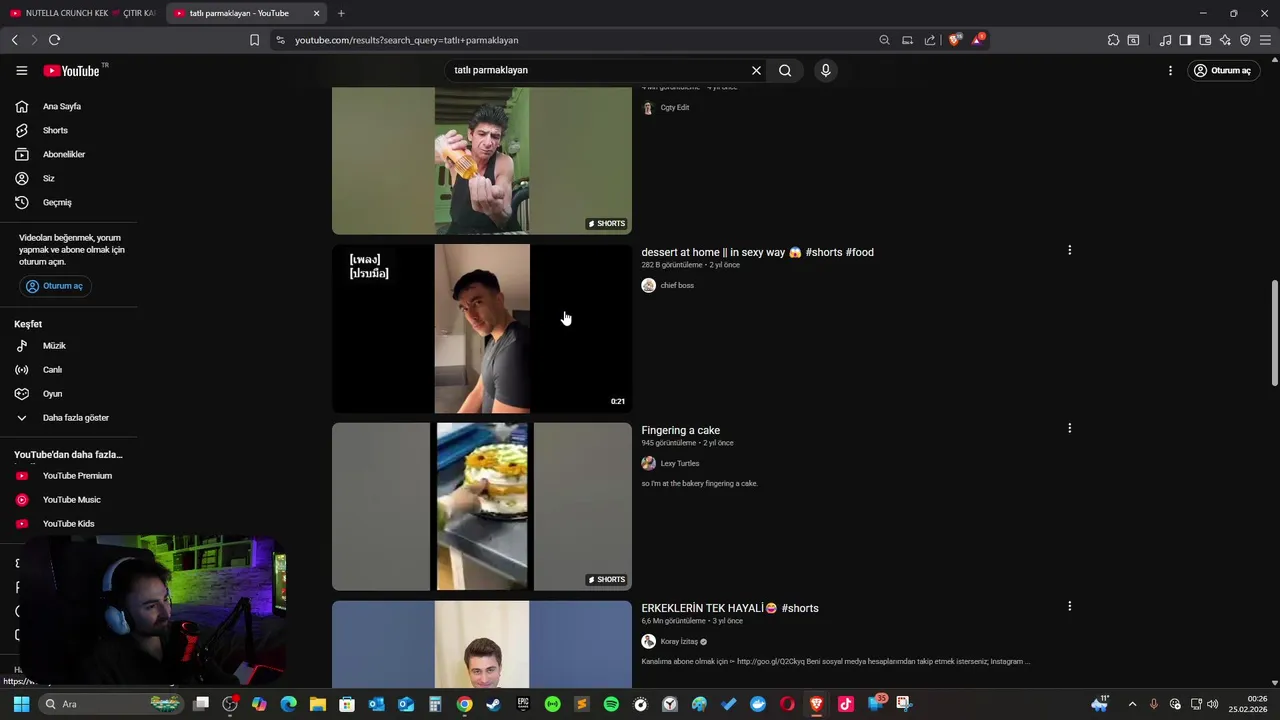Open Google Chrome from taskbar
Image resolution: width=1280 pixels, height=720 pixels.
(x=464, y=704)
